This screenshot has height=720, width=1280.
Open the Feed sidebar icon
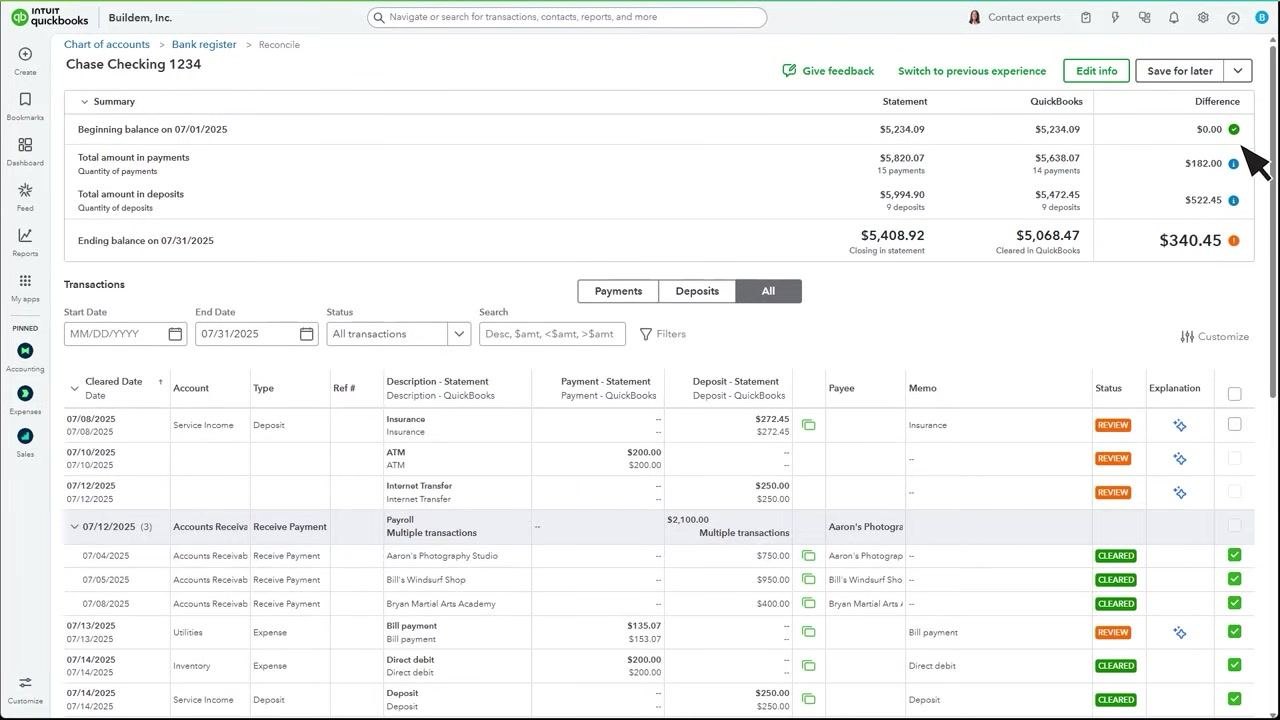pyautogui.click(x=25, y=196)
